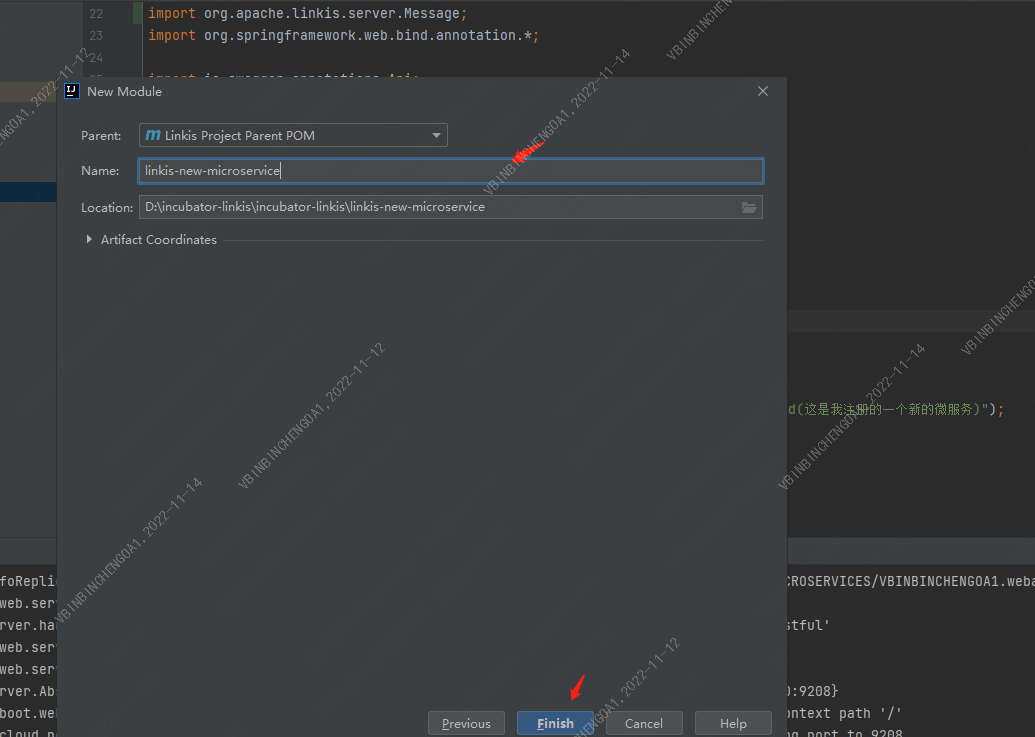Click the import Message code line
Screen dimensions: 1035x737
coord(307,13)
